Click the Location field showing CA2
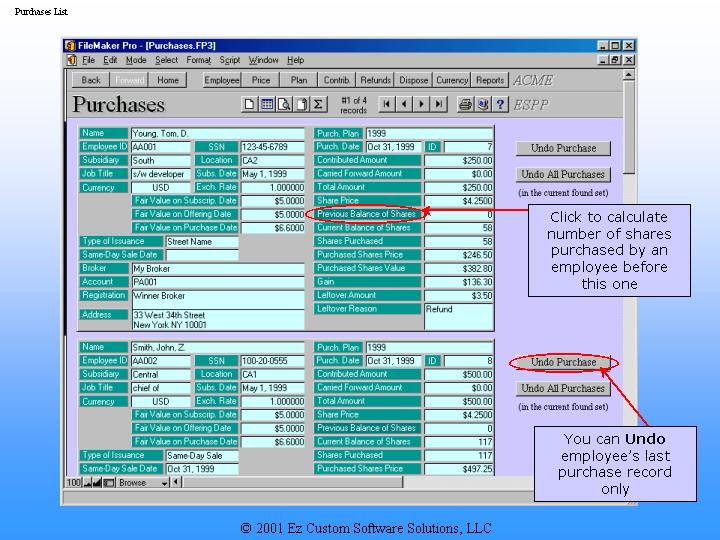The width and height of the screenshot is (720, 540). click(x=273, y=160)
